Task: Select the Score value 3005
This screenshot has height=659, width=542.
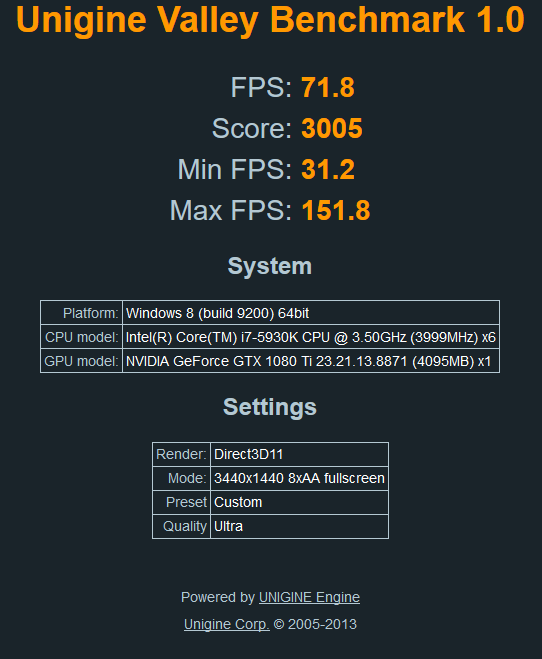Action: point(332,128)
